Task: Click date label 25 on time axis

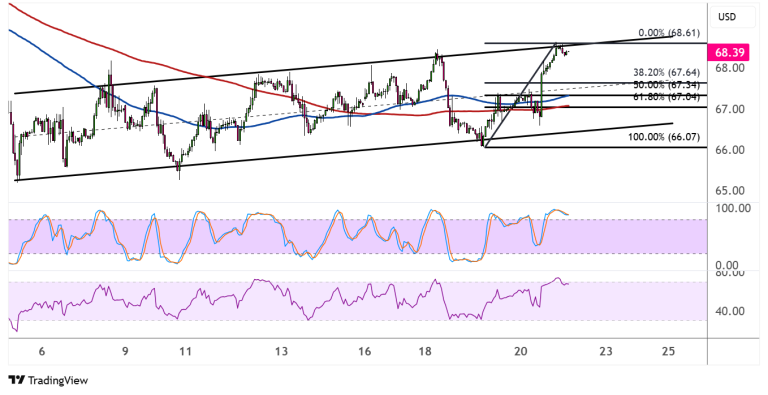Action: (668, 351)
